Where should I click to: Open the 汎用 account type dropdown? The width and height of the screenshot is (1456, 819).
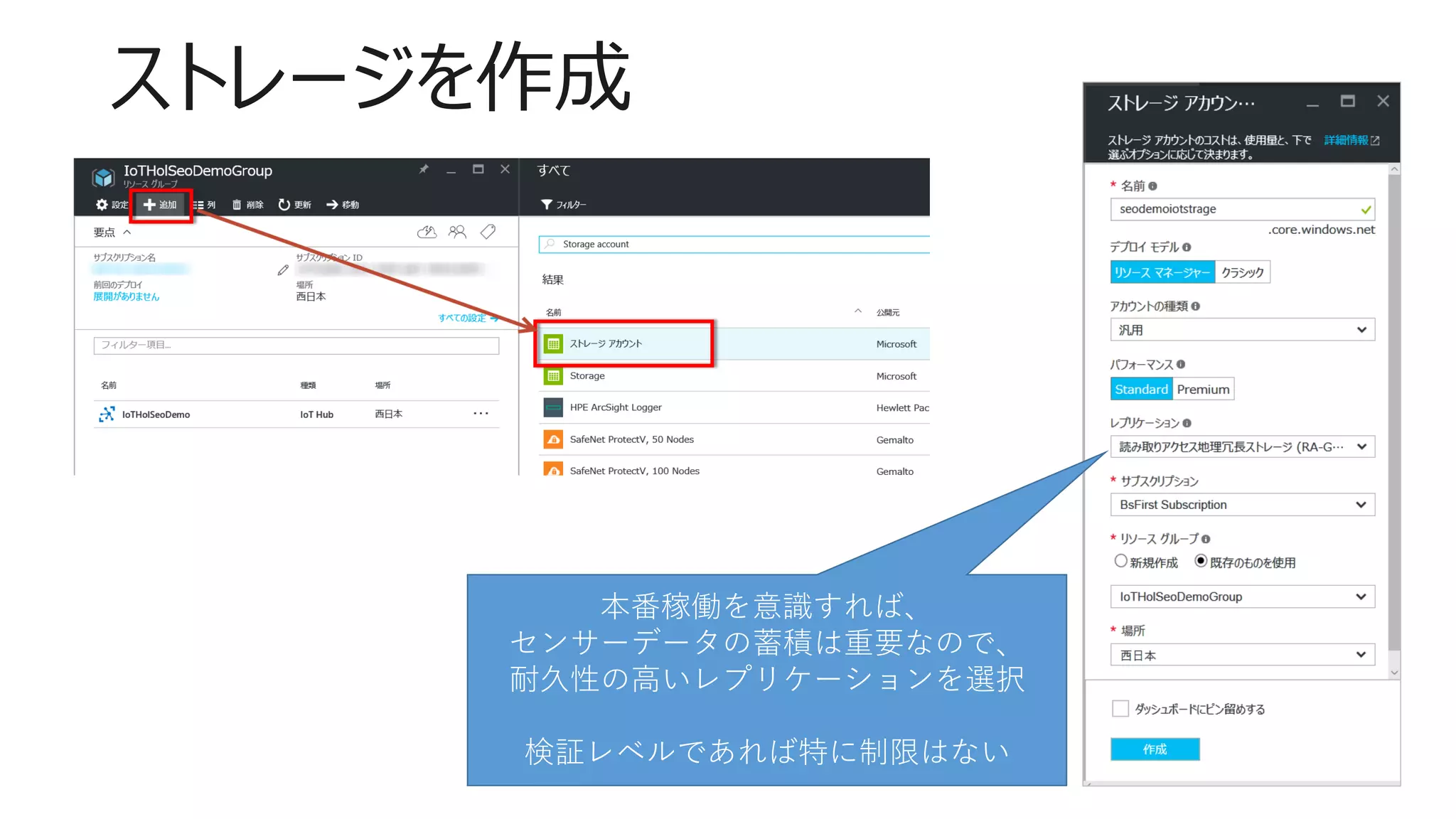pyautogui.click(x=1242, y=330)
